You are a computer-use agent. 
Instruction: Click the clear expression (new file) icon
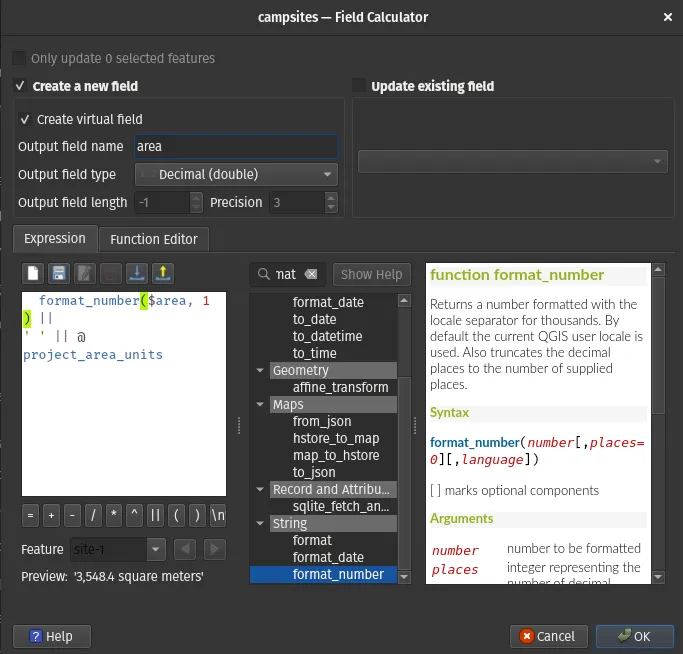[33, 274]
